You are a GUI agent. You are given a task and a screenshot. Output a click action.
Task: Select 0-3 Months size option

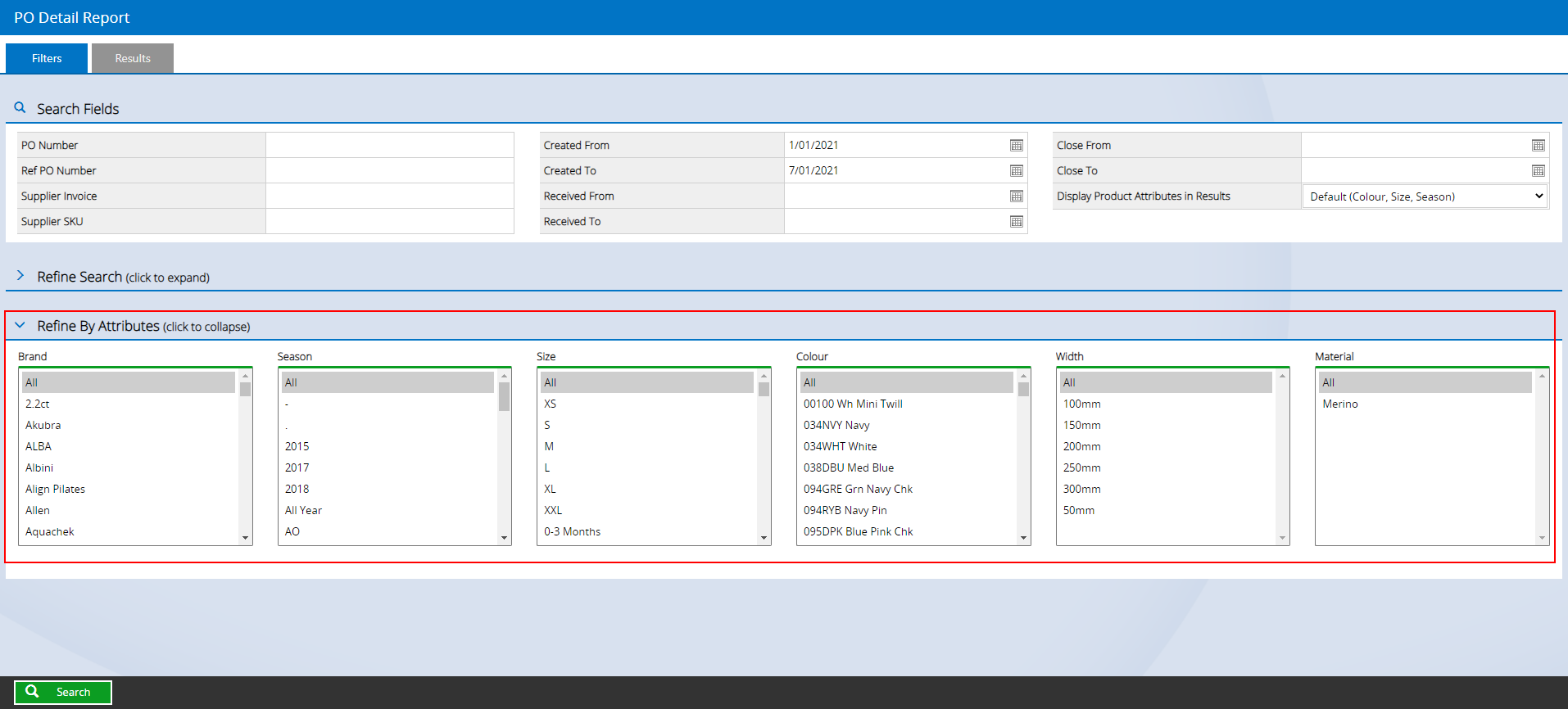[647, 531]
